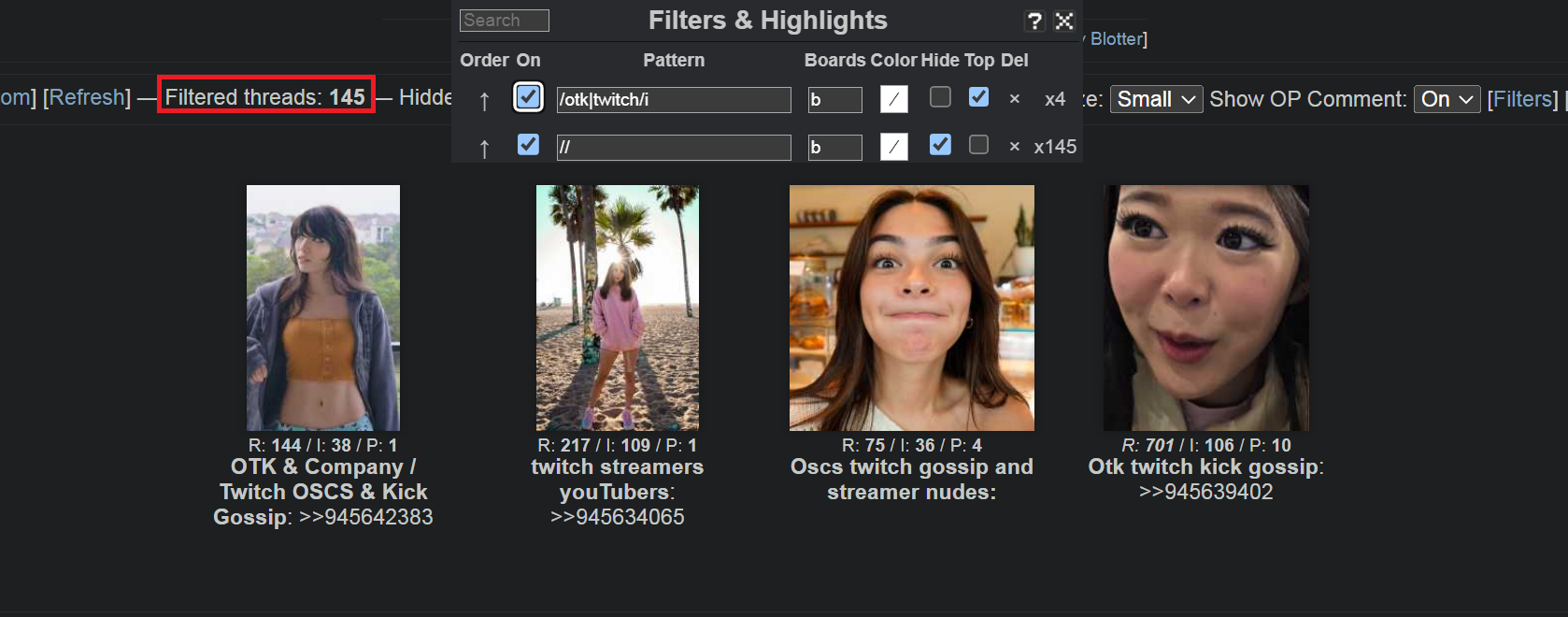Move the // filter up in order

coord(484,148)
